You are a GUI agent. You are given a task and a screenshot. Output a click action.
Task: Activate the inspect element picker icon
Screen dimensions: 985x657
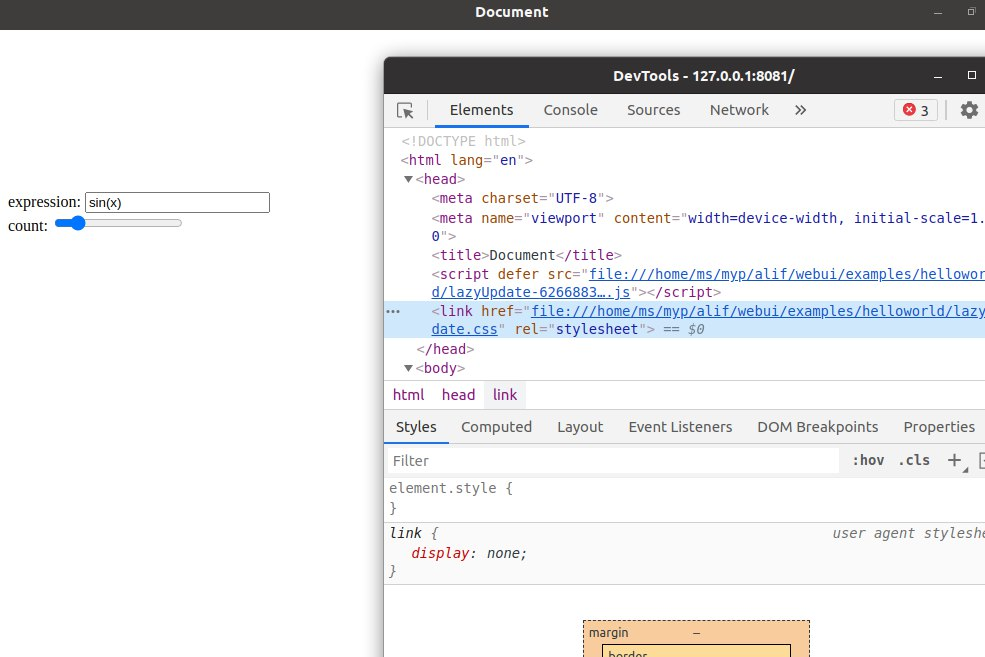405,111
